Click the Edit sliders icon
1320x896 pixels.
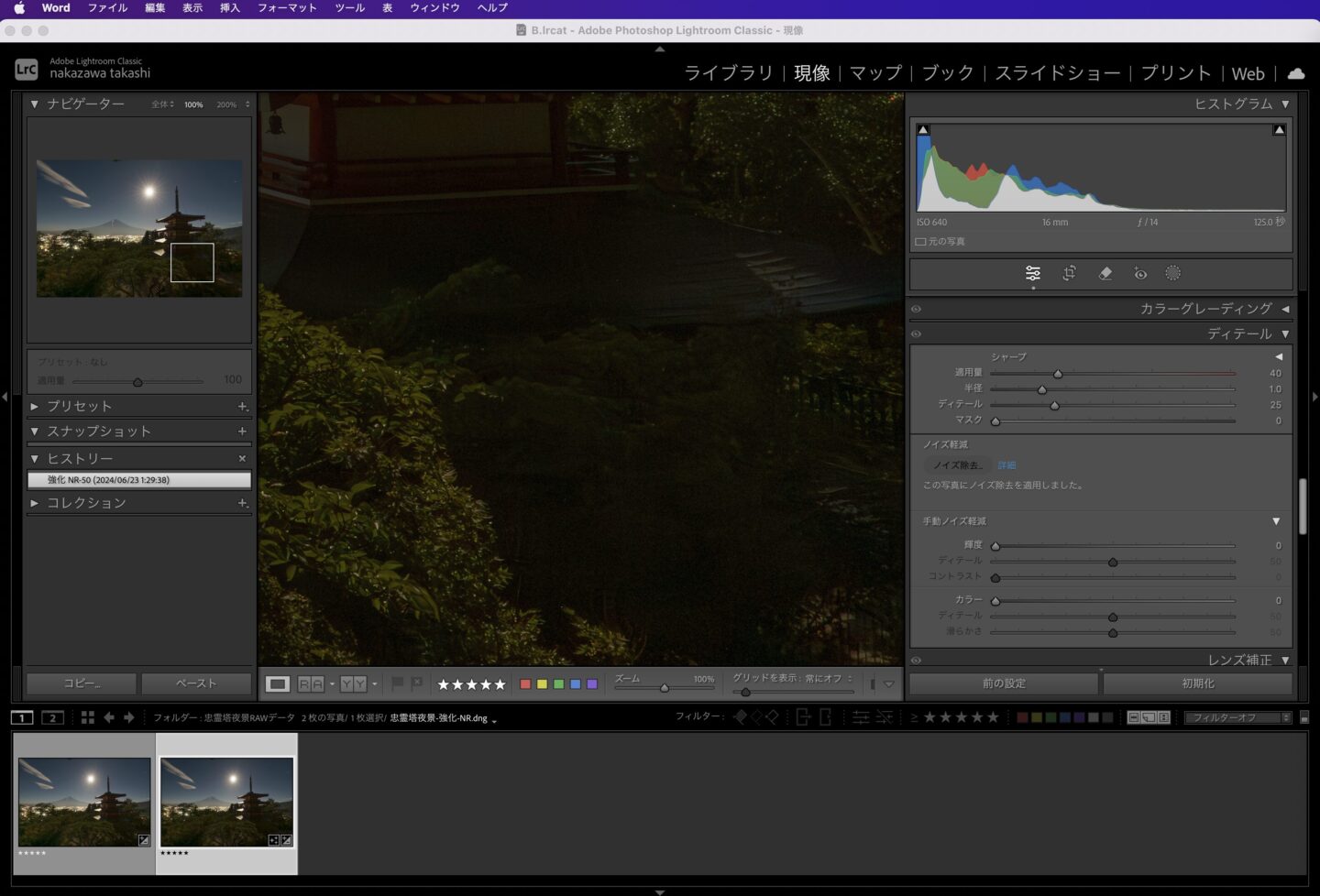(1033, 273)
